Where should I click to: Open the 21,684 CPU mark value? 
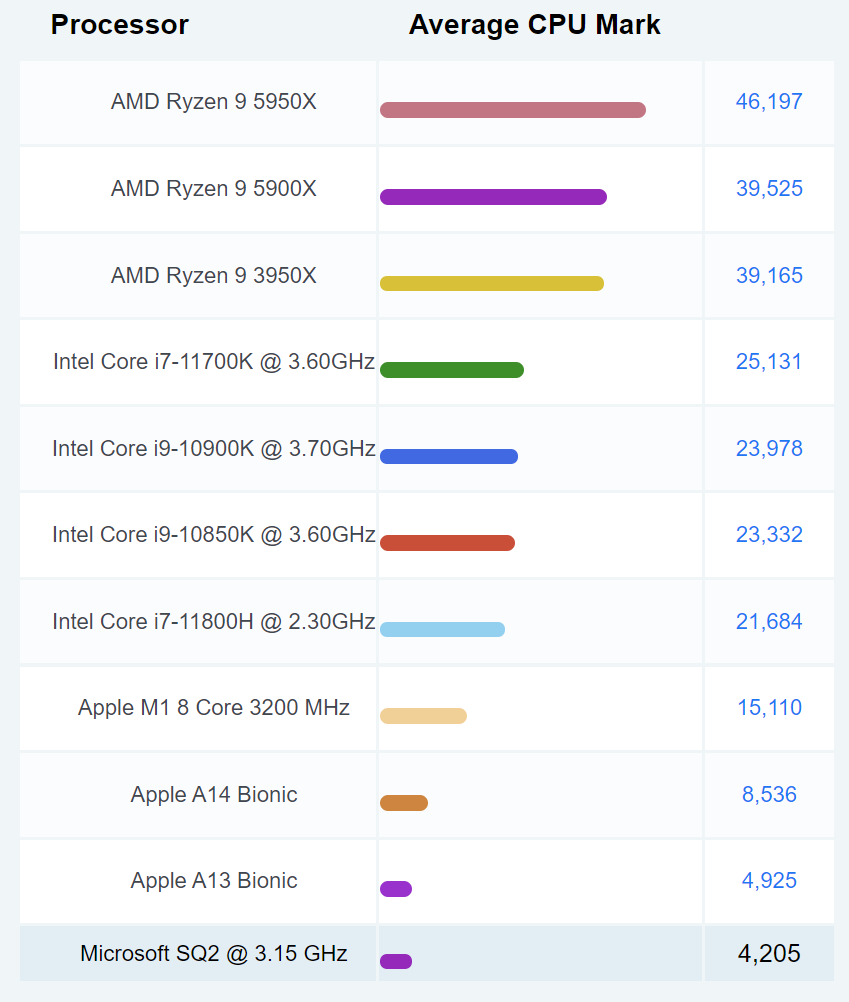tap(769, 621)
